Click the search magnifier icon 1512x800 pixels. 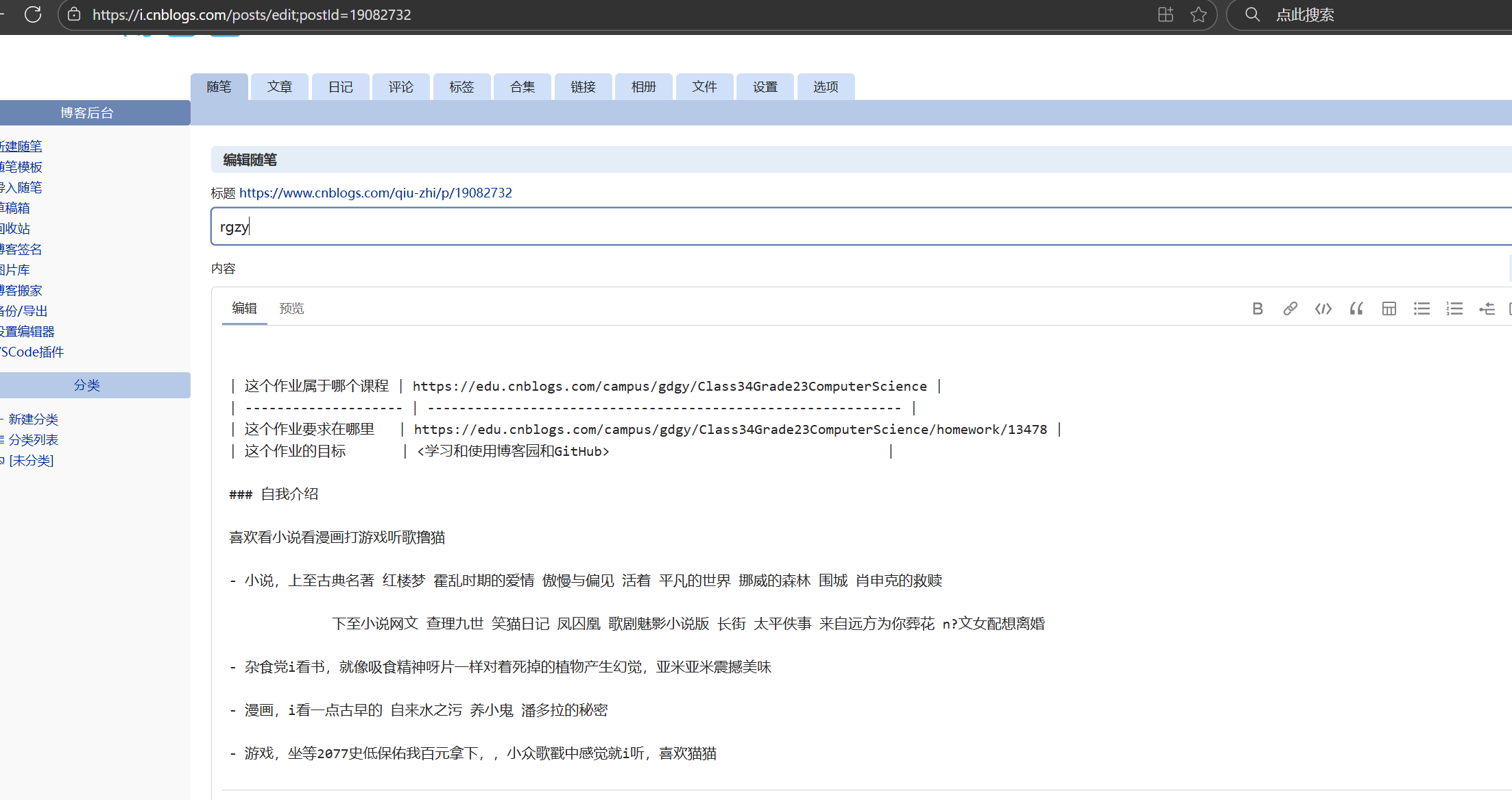click(x=1251, y=14)
